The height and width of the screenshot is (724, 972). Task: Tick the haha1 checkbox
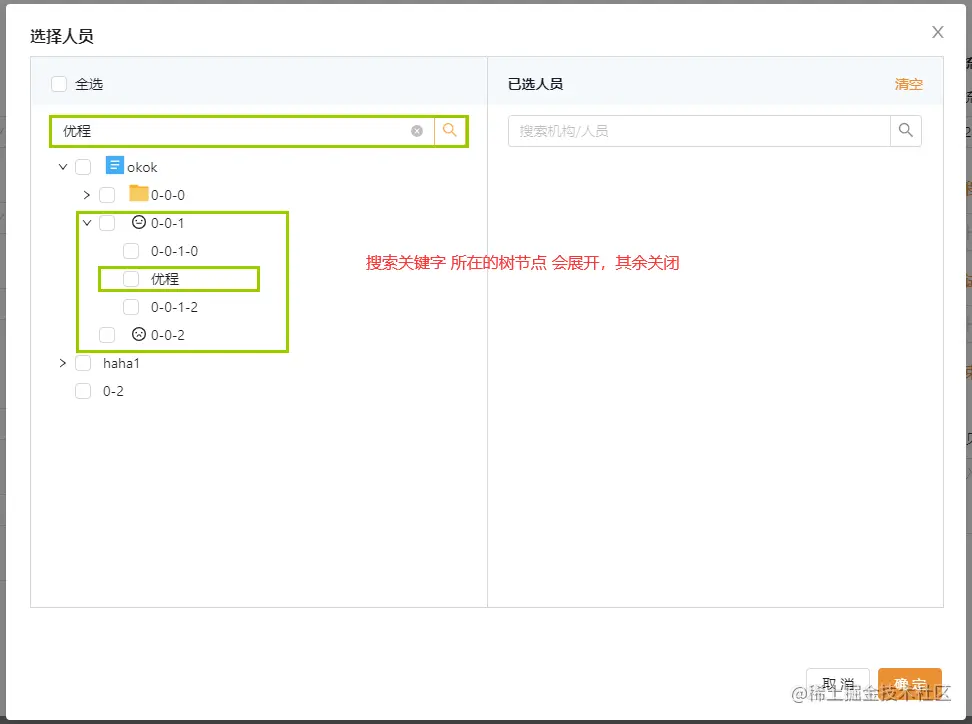pos(83,363)
